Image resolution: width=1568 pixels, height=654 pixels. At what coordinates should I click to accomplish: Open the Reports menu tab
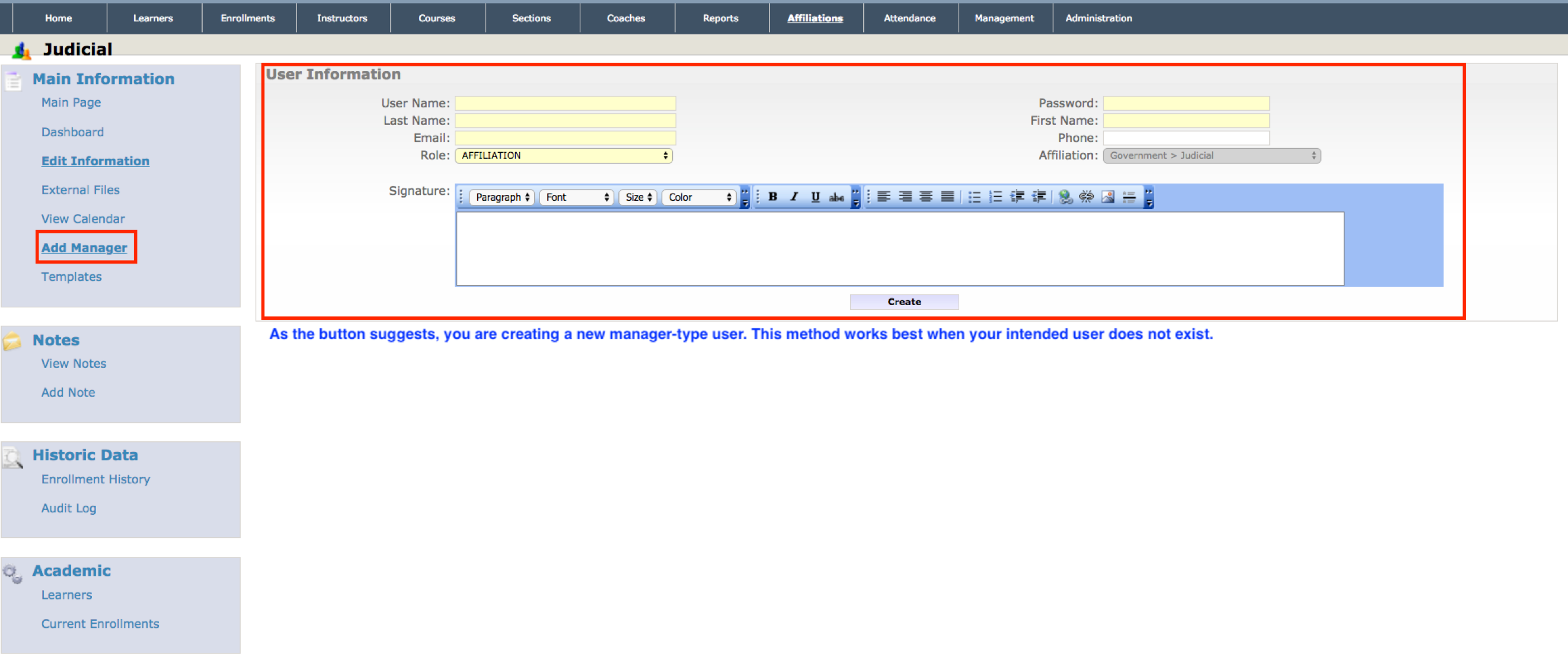tap(720, 18)
